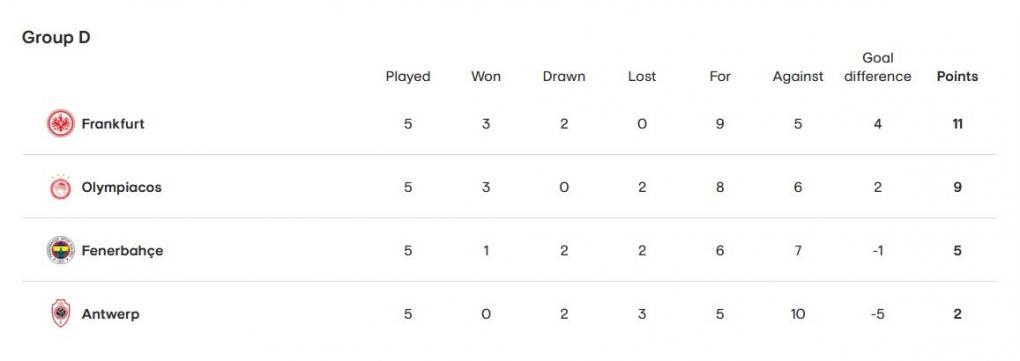Image resolution: width=1020 pixels, height=361 pixels.
Task: Click the Played column header
Action: click(x=408, y=77)
